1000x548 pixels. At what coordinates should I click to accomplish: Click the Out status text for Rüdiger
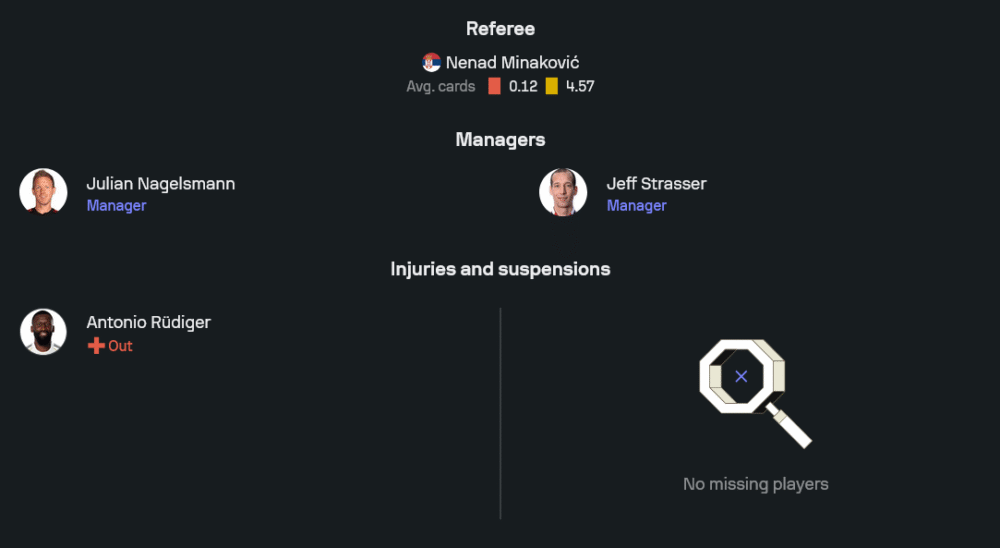click(120, 346)
